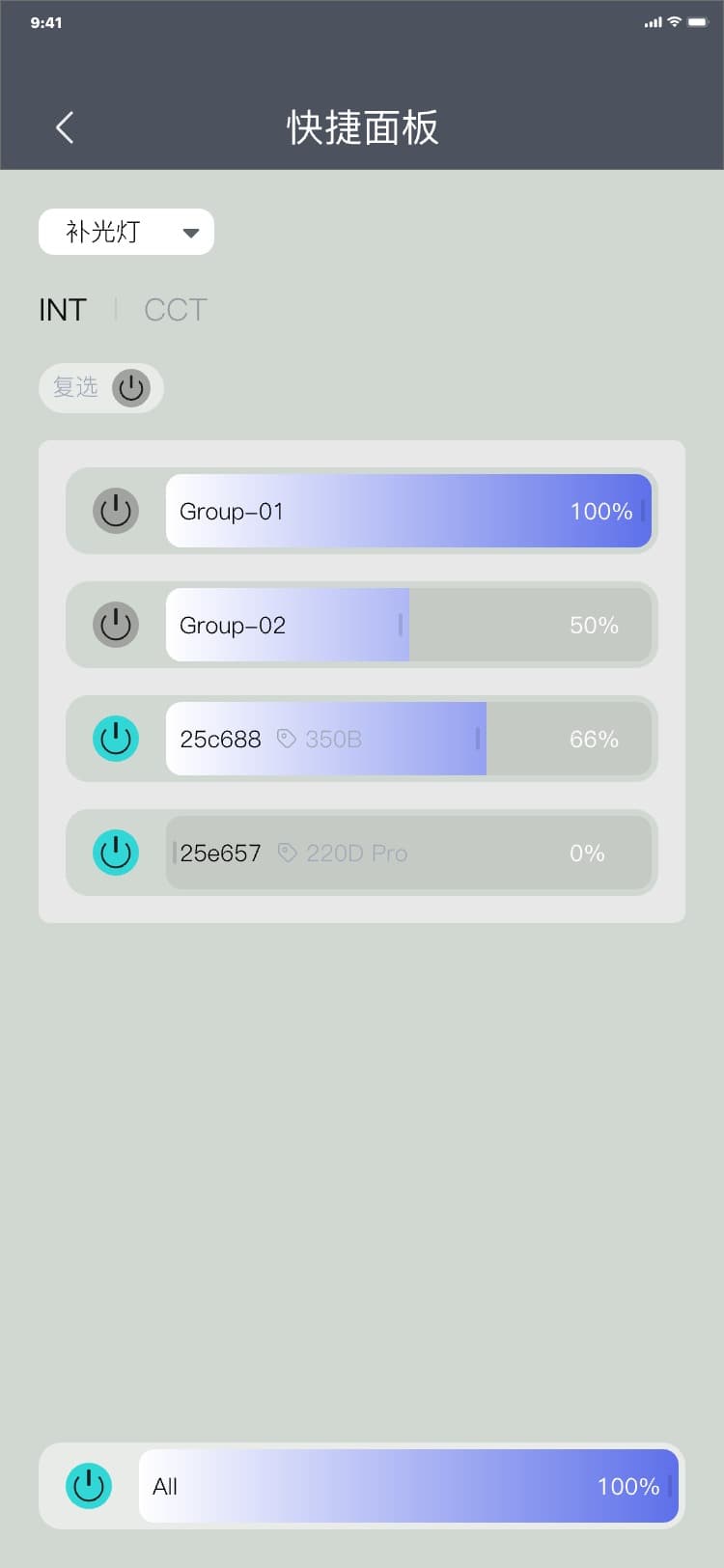This screenshot has width=724, height=1568.
Task: Turn off light 25c688 power
Action: [x=116, y=739]
